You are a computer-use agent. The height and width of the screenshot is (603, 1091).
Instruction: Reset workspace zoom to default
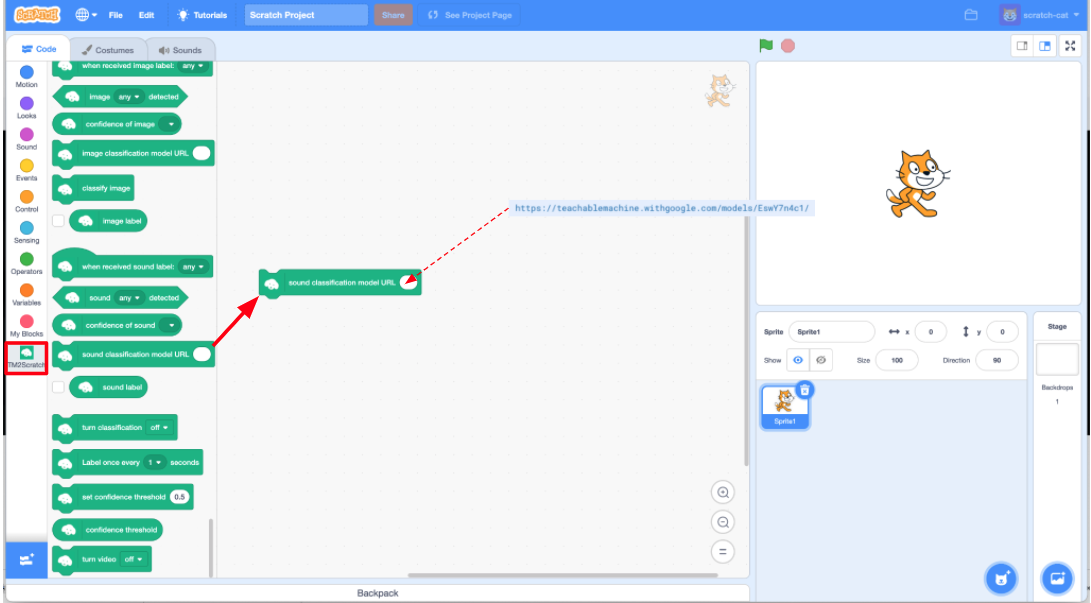pyautogui.click(x=723, y=552)
